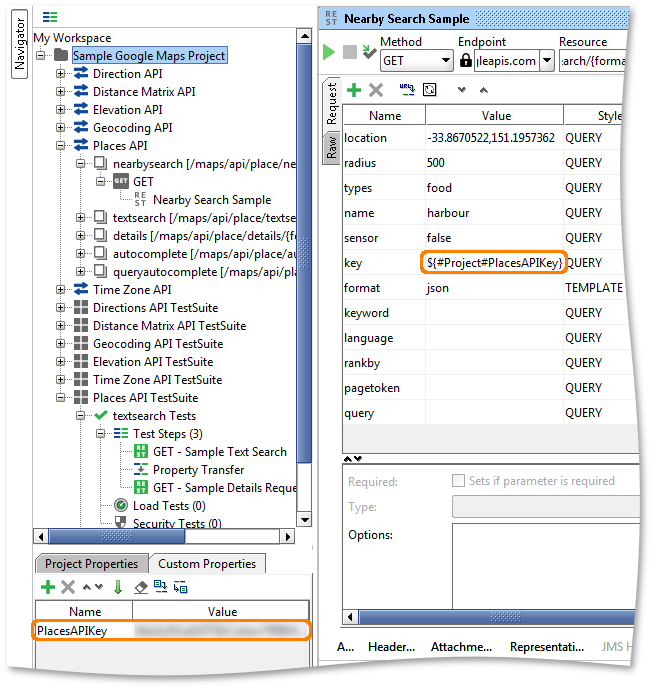Click save properties to file icon

(180, 587)
